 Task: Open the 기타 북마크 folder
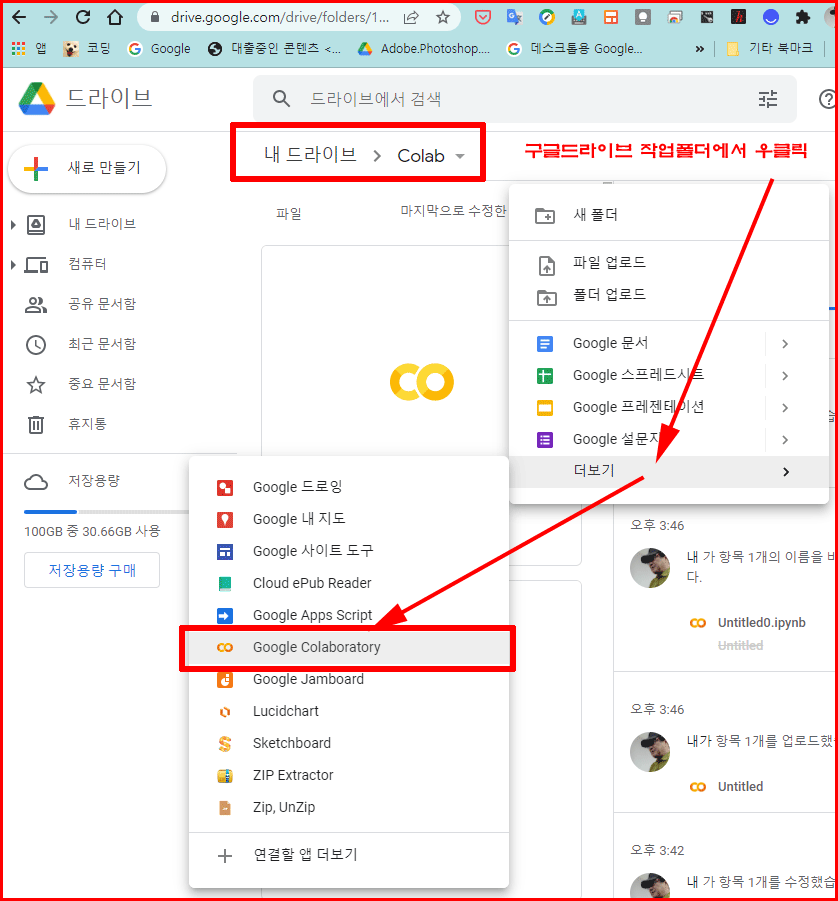770,49
